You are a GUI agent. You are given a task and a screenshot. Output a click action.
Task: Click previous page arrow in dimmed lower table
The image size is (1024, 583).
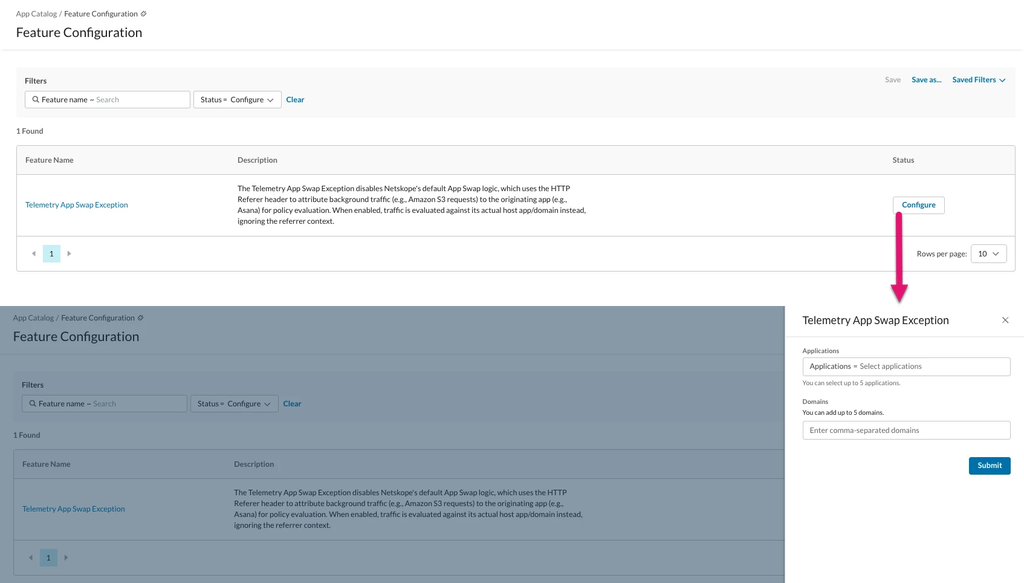click(x=31, y=558)
